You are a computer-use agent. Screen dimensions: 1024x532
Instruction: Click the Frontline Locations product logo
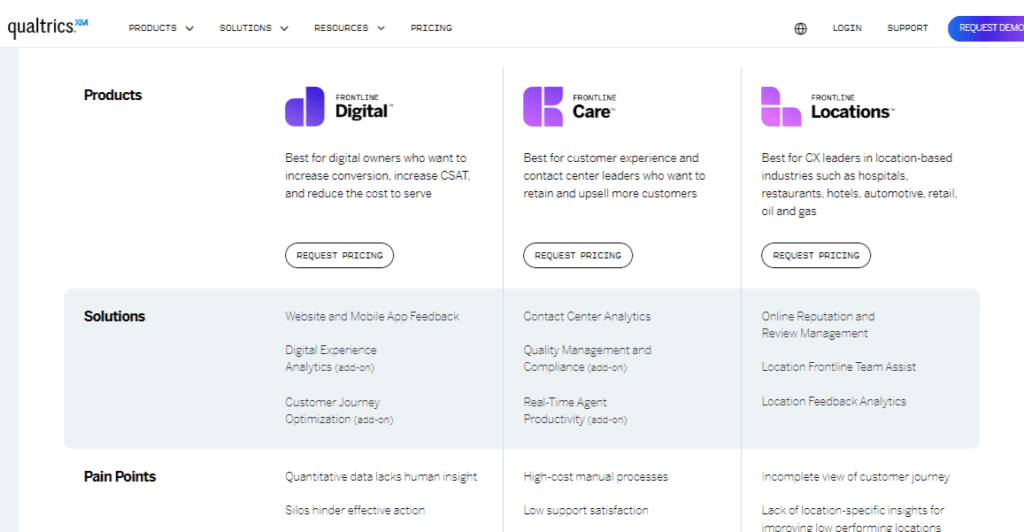click(x=827, y=106)
